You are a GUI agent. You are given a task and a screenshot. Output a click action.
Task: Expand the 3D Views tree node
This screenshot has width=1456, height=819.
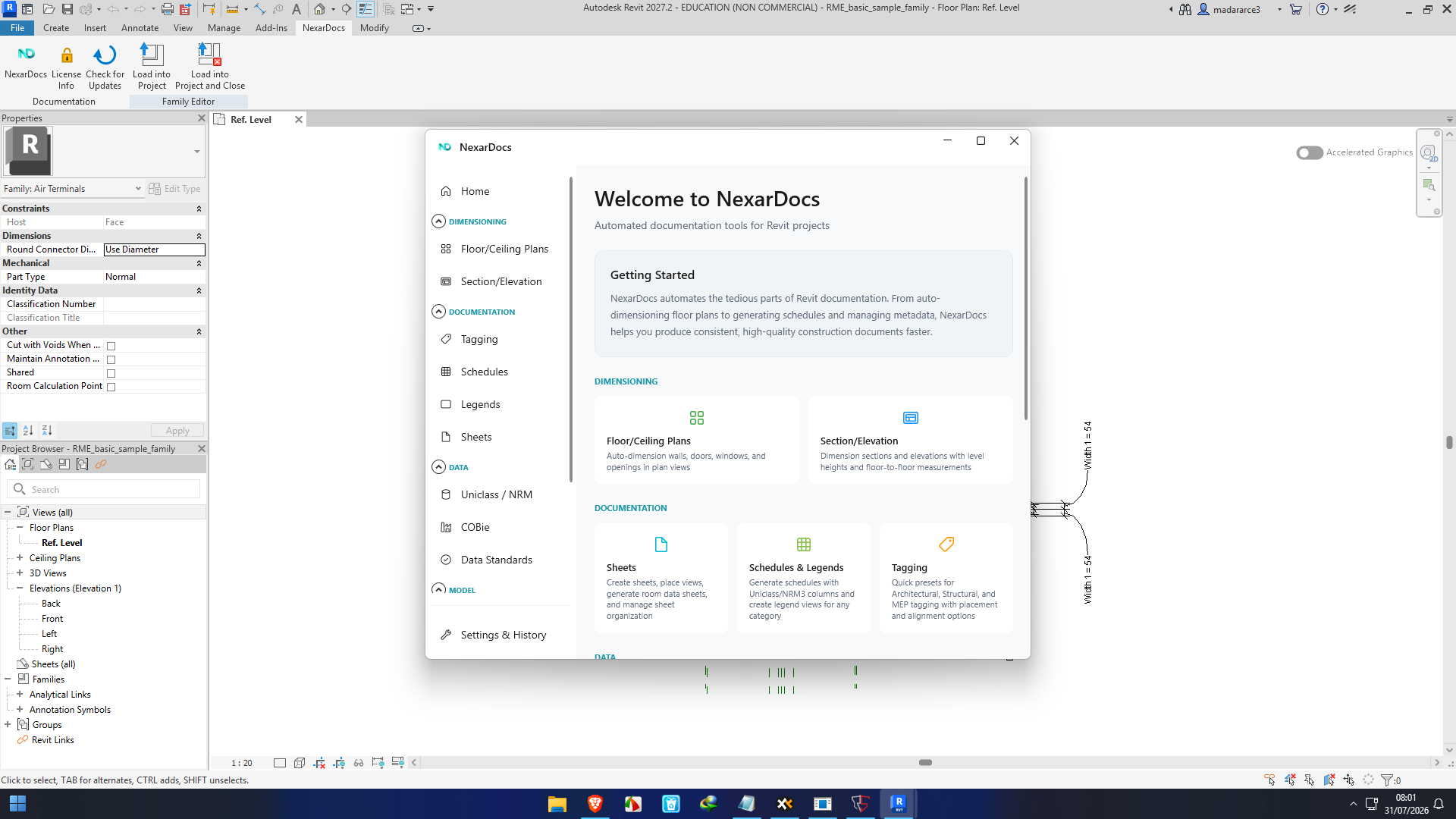pyautogui.click(x=20, y=573)
